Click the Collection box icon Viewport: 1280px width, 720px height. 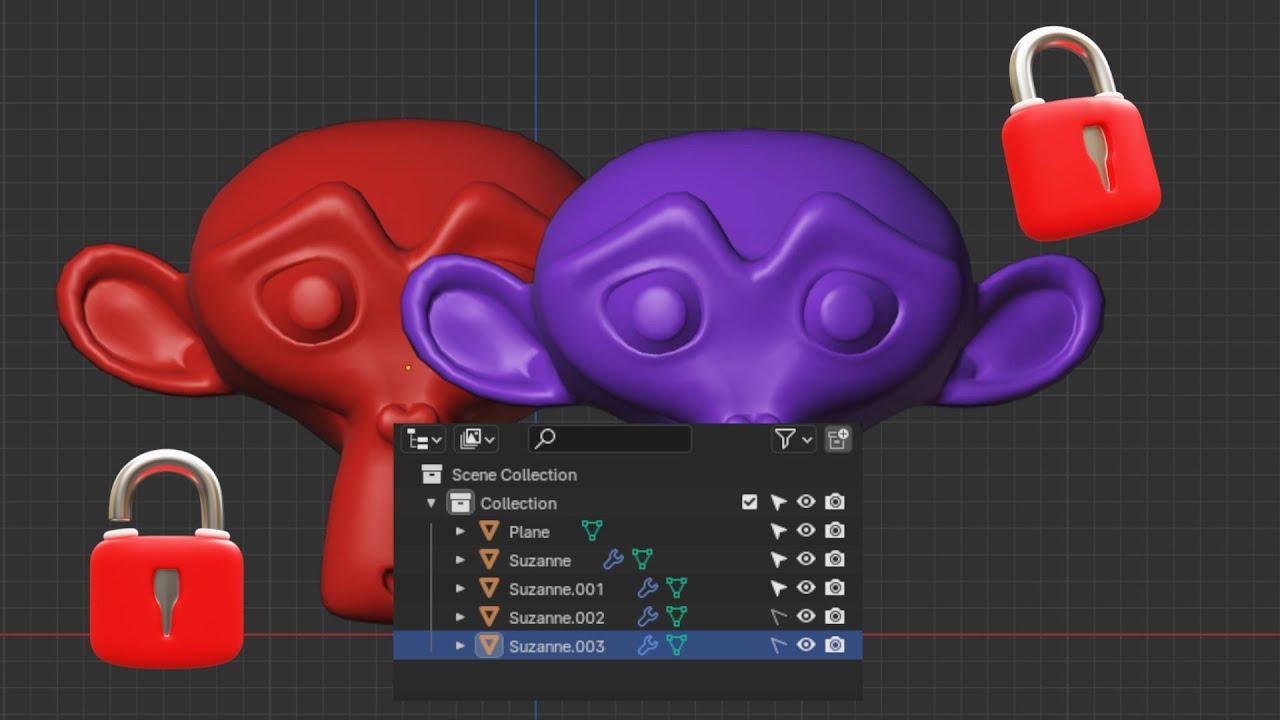click(462, 503)
